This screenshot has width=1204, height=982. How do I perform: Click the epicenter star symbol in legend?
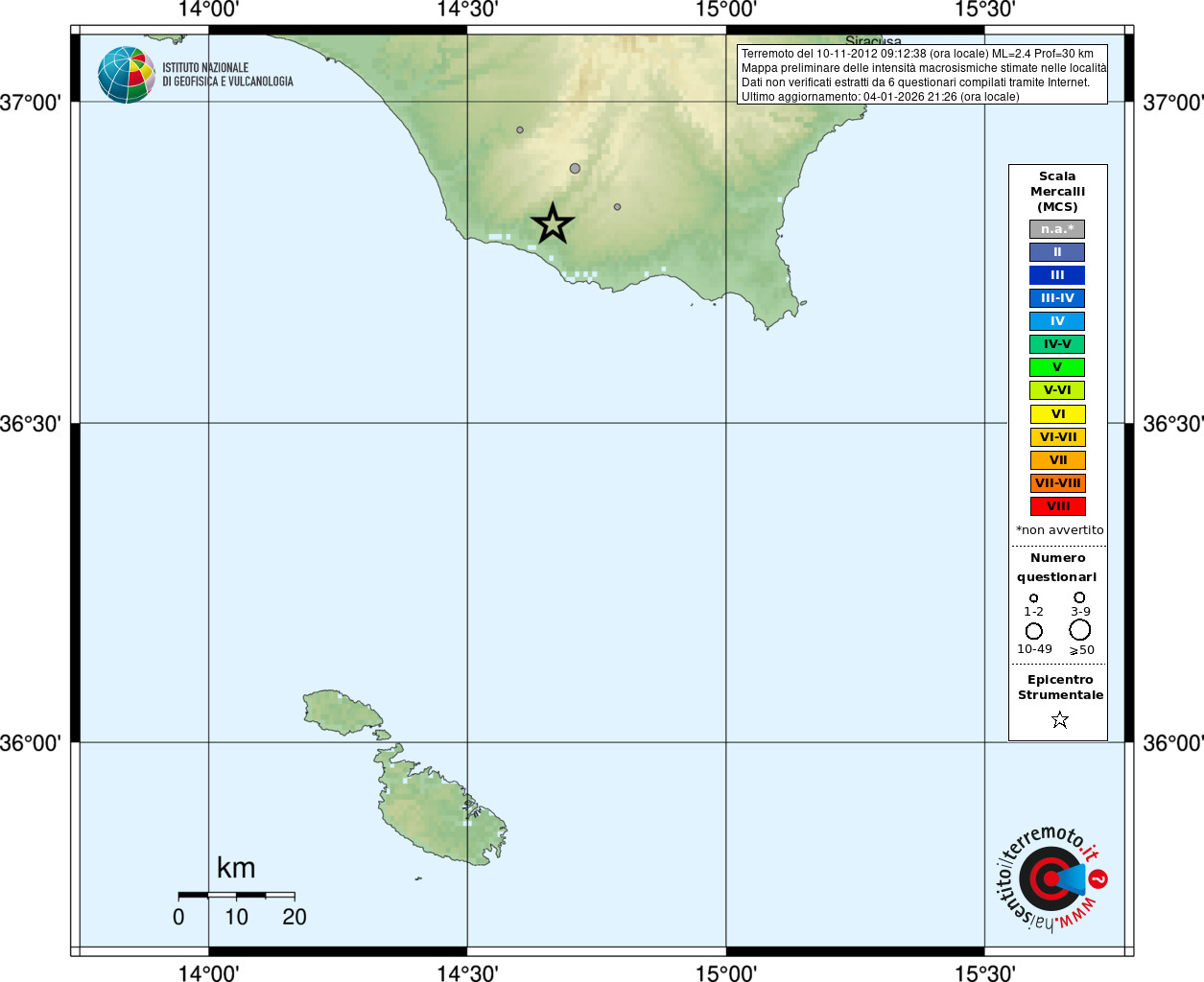1060,719
